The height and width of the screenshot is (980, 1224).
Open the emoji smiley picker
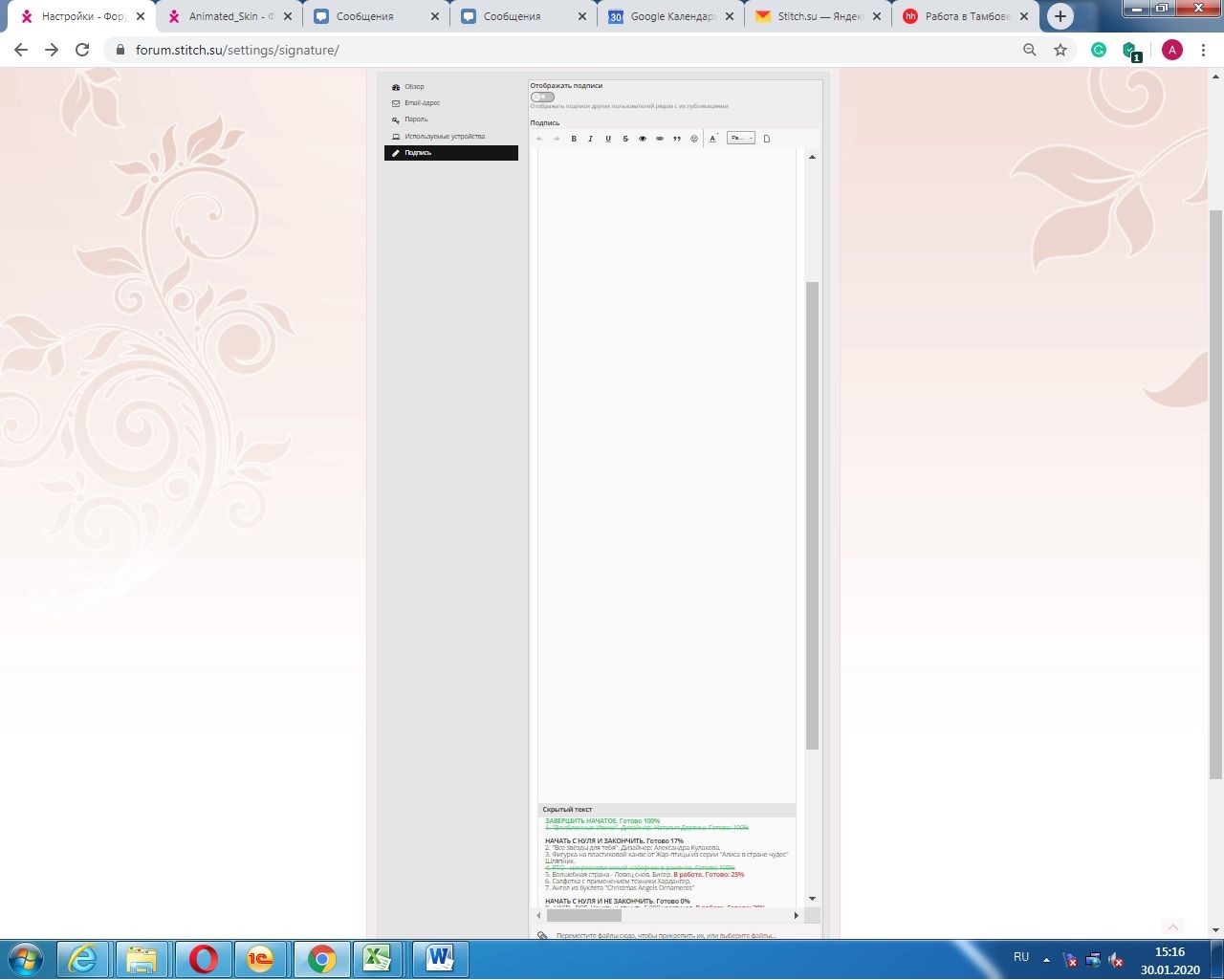click(694, 139)
